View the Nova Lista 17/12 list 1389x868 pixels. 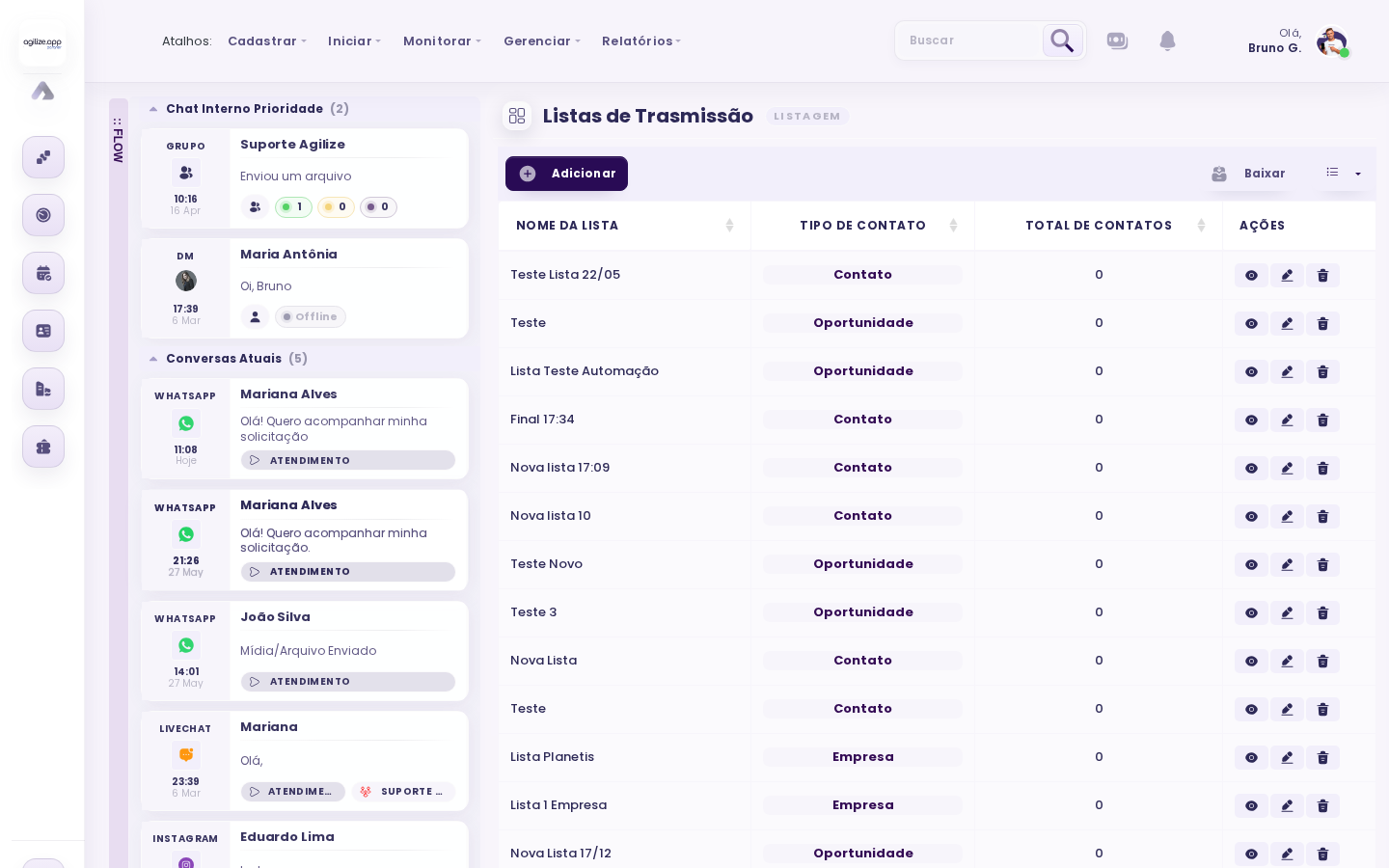[1251, 854]
